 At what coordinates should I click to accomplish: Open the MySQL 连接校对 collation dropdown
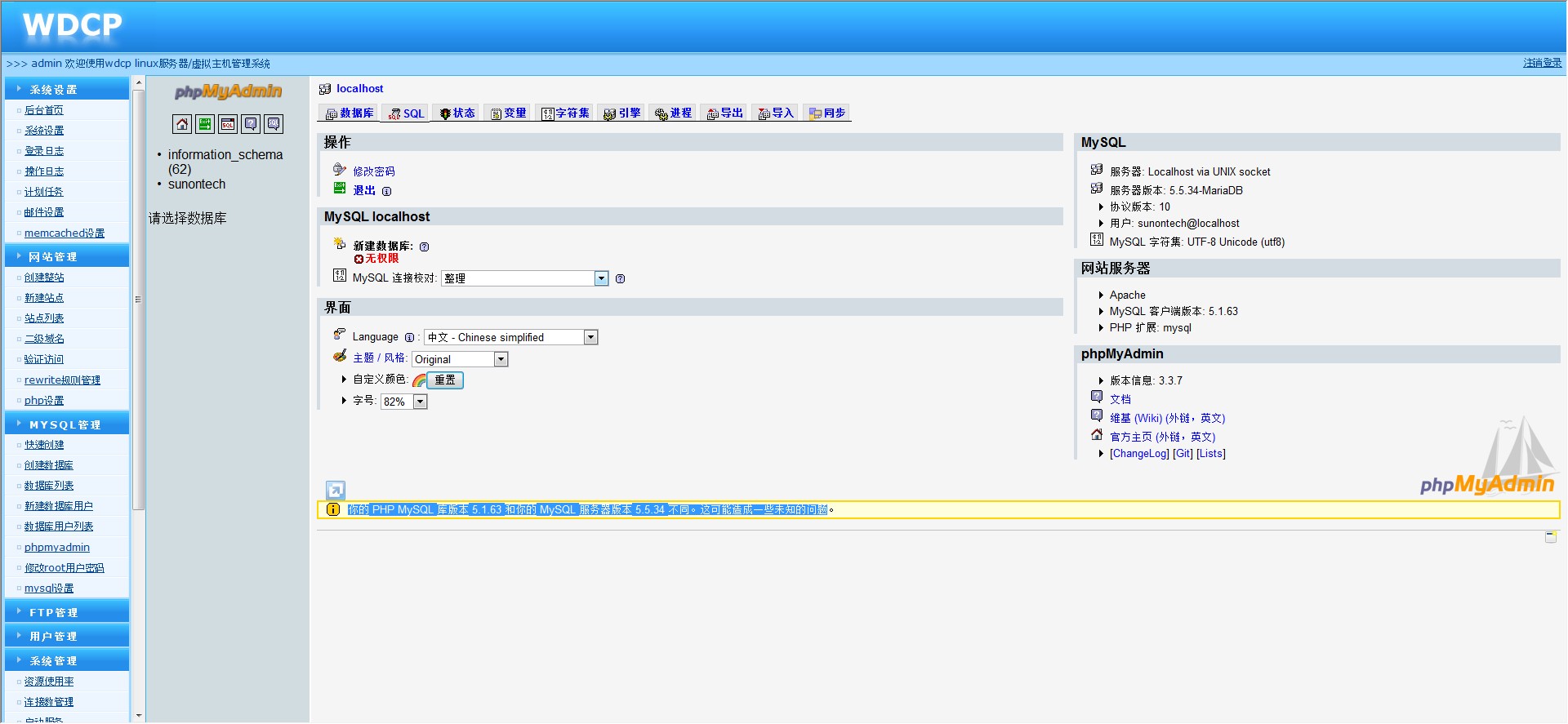click(525, 278)
